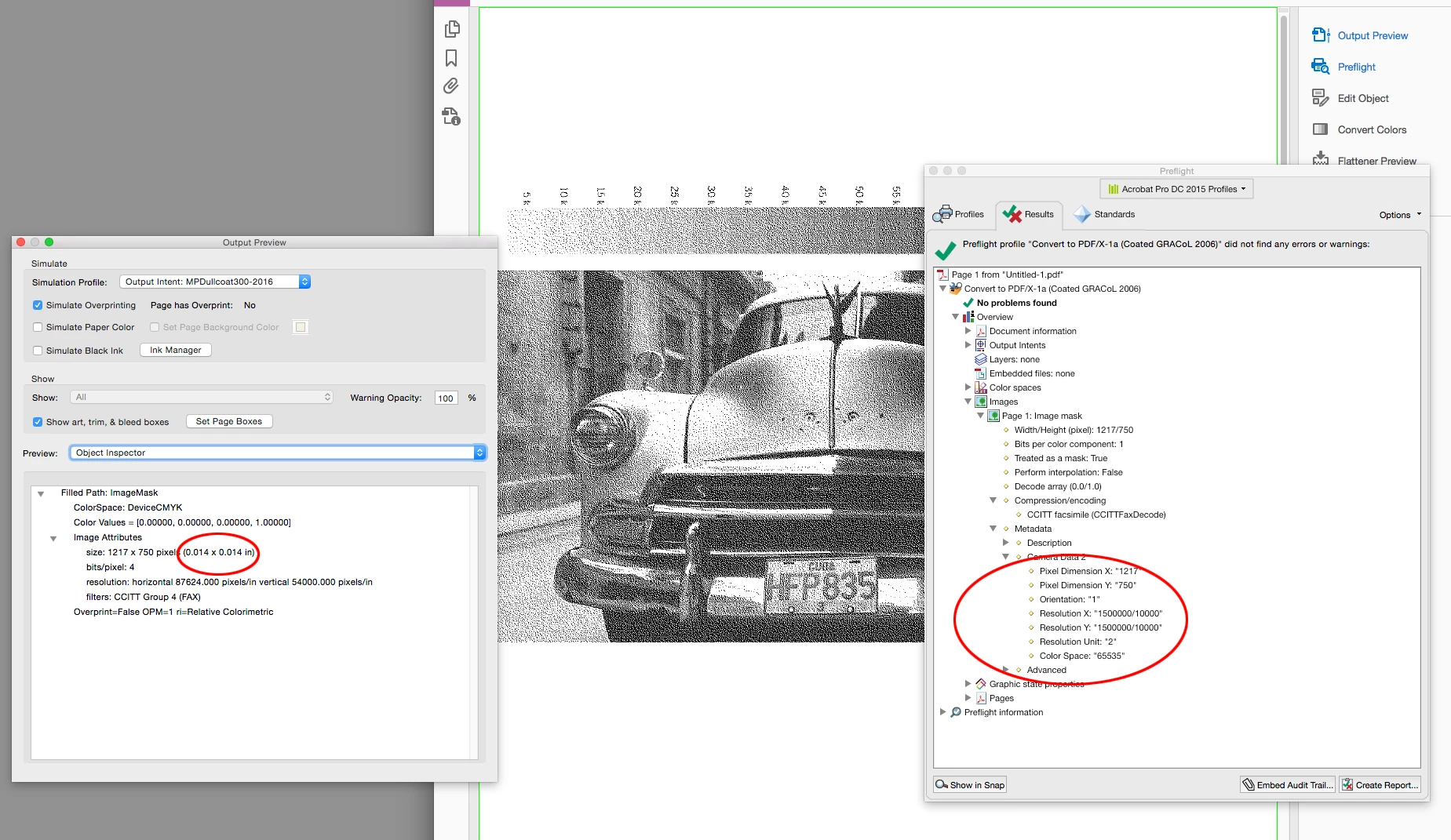Open the Preflight tool icon
The image size is (1451, 840).
click(1321, 67)
